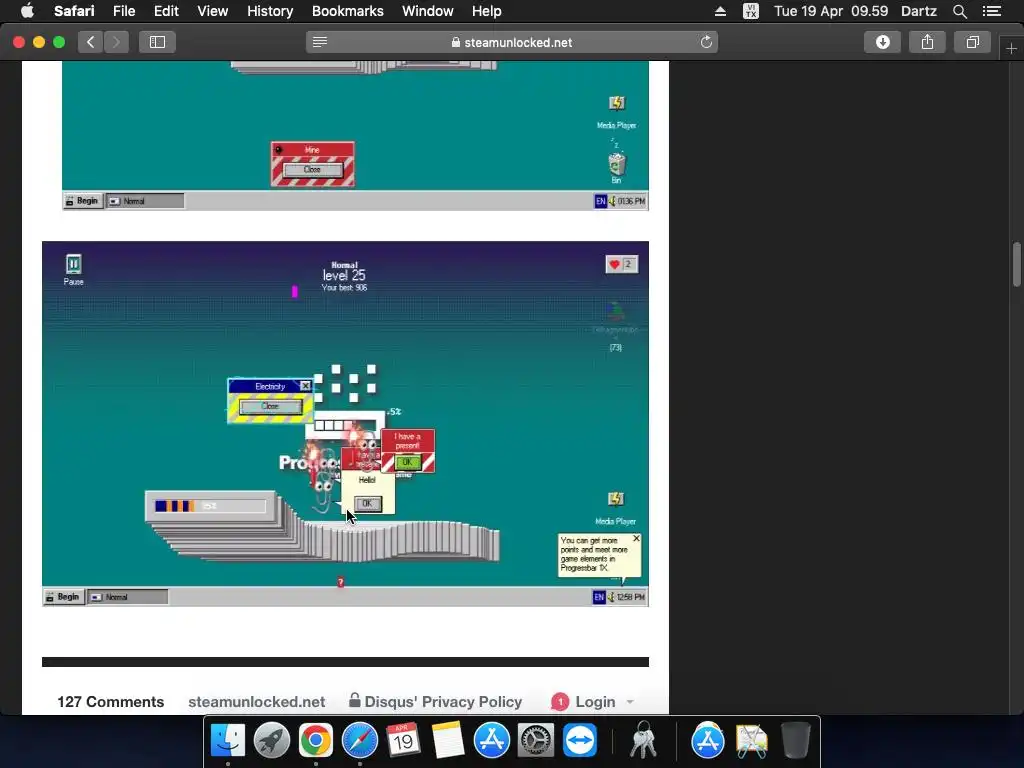
Task: Go back with Safari's back arrow
Action: (91, 42)
